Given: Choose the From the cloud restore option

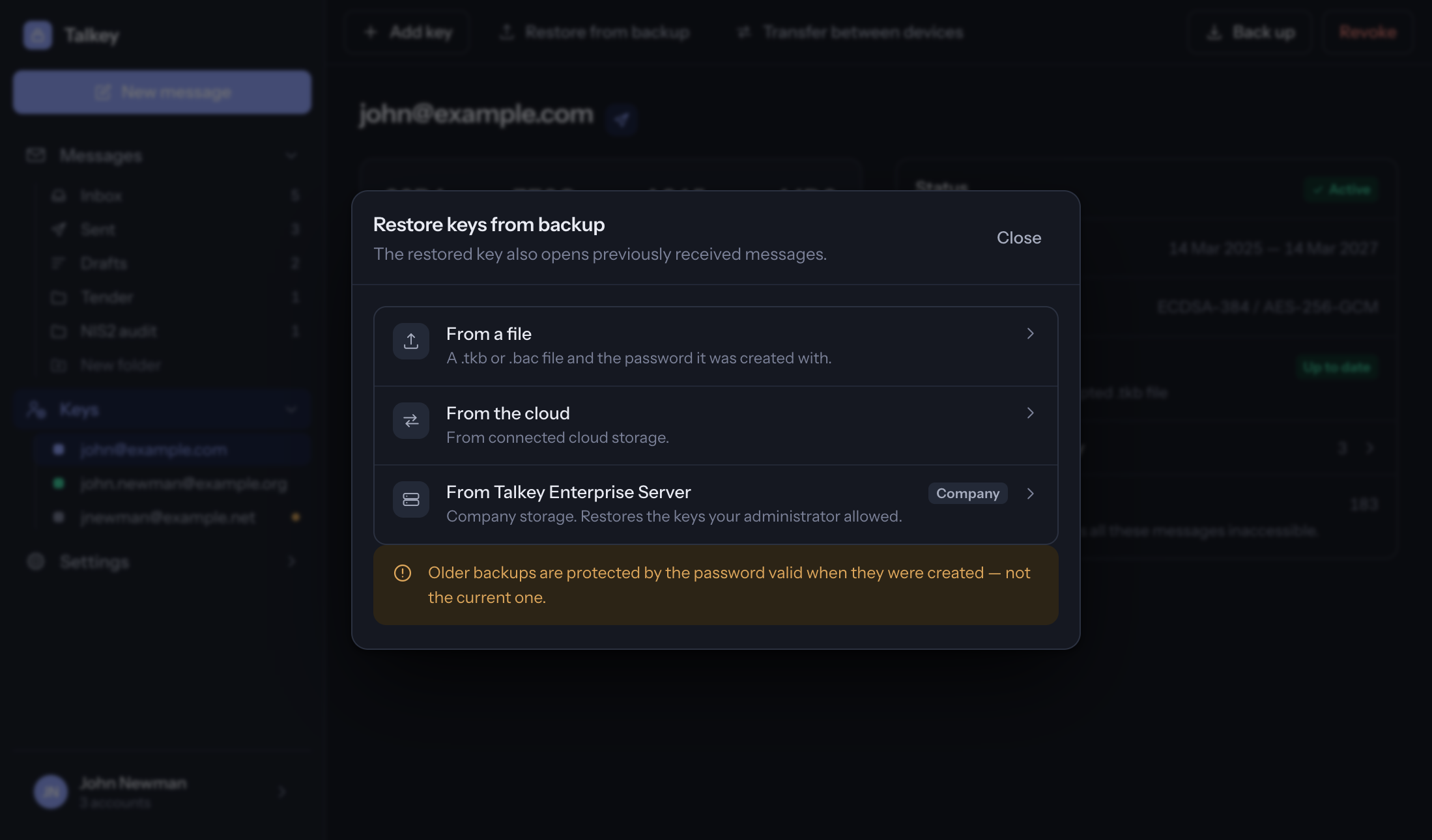Looking at the screenshot, I should click(716, 426).
